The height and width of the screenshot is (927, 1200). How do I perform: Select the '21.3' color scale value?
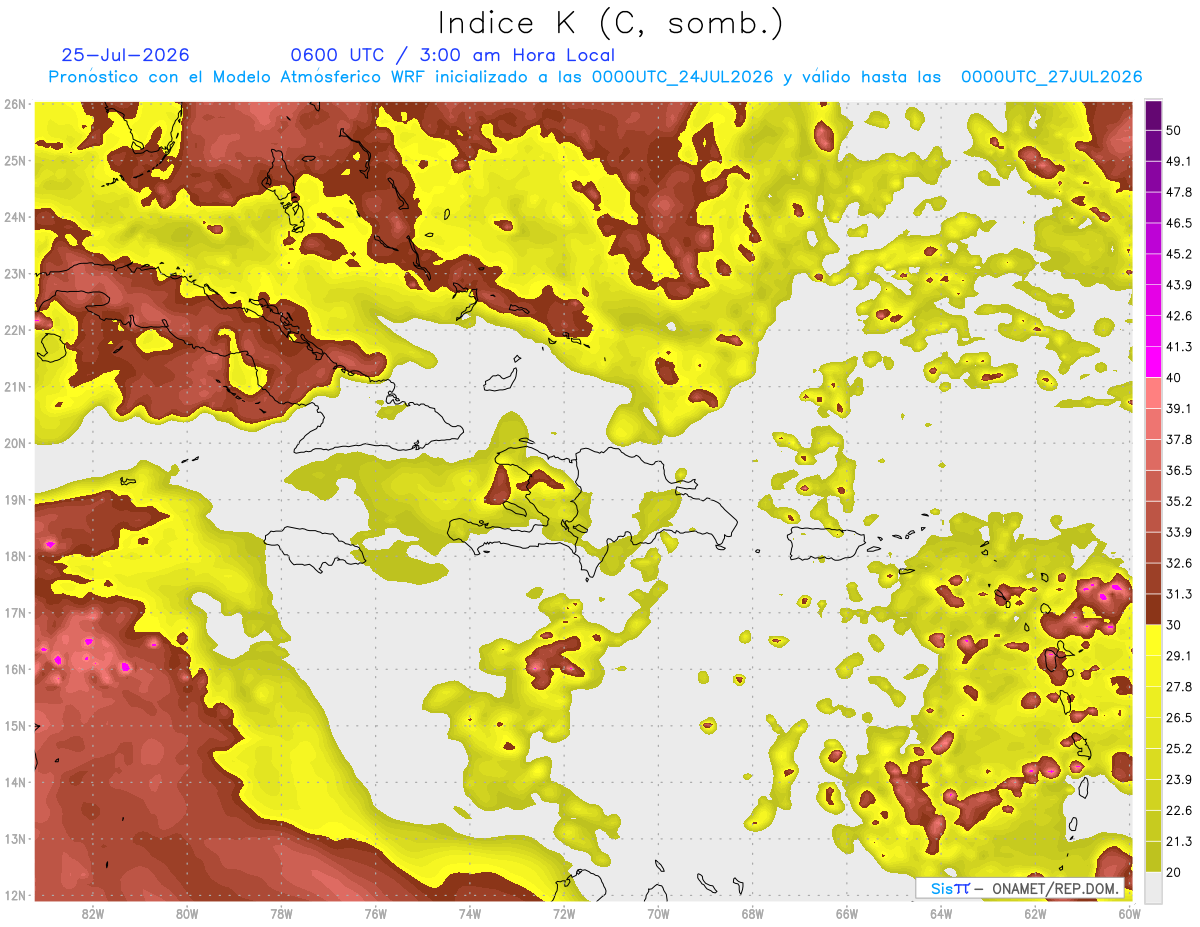(x=1179, y=841)
